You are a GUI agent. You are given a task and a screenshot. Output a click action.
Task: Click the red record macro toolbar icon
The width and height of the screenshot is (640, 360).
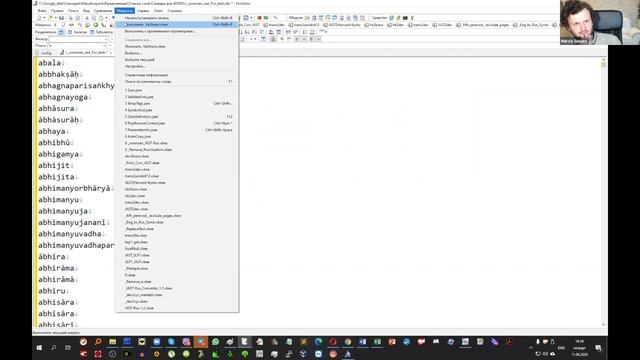[x=259, y=18]
